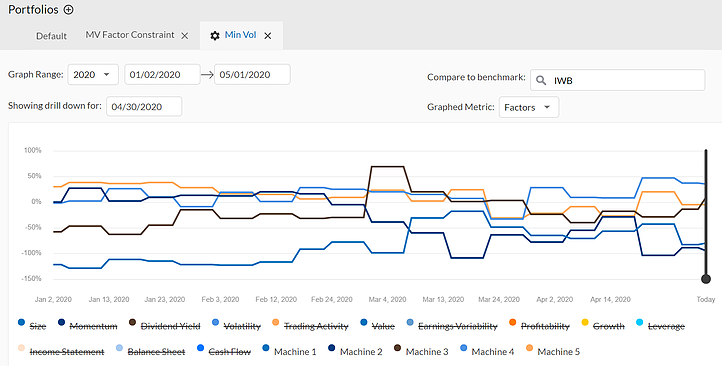Close the Min Vol tab

(268, 35)
